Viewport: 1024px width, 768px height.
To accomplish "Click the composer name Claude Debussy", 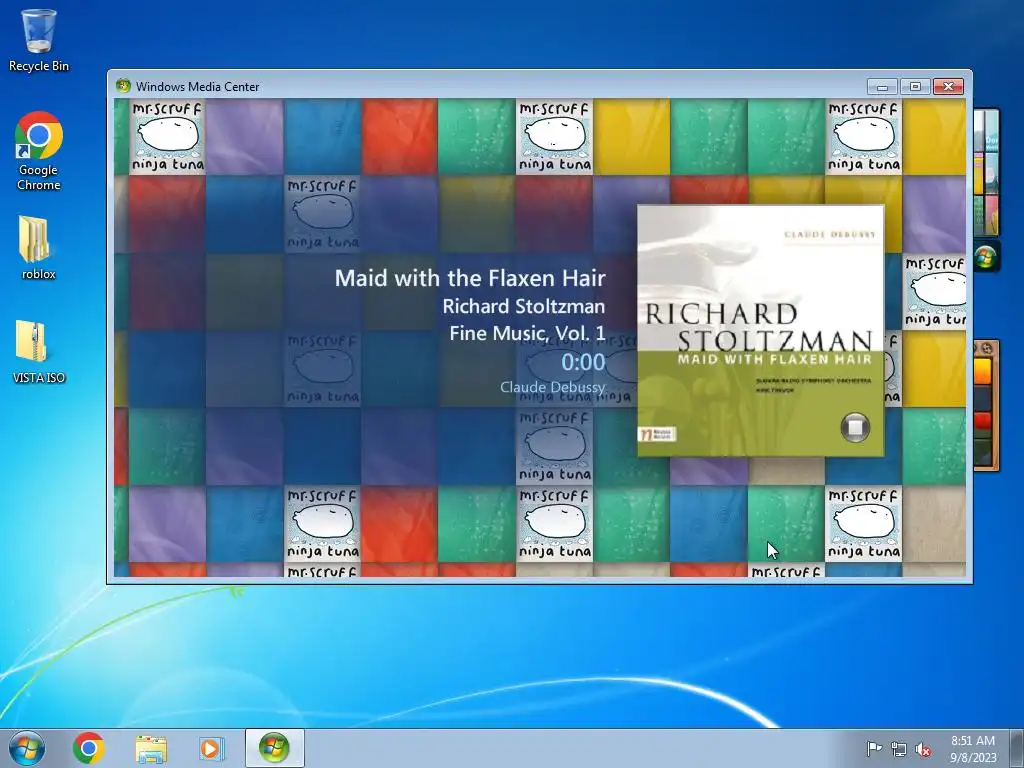I will [552, 387].
